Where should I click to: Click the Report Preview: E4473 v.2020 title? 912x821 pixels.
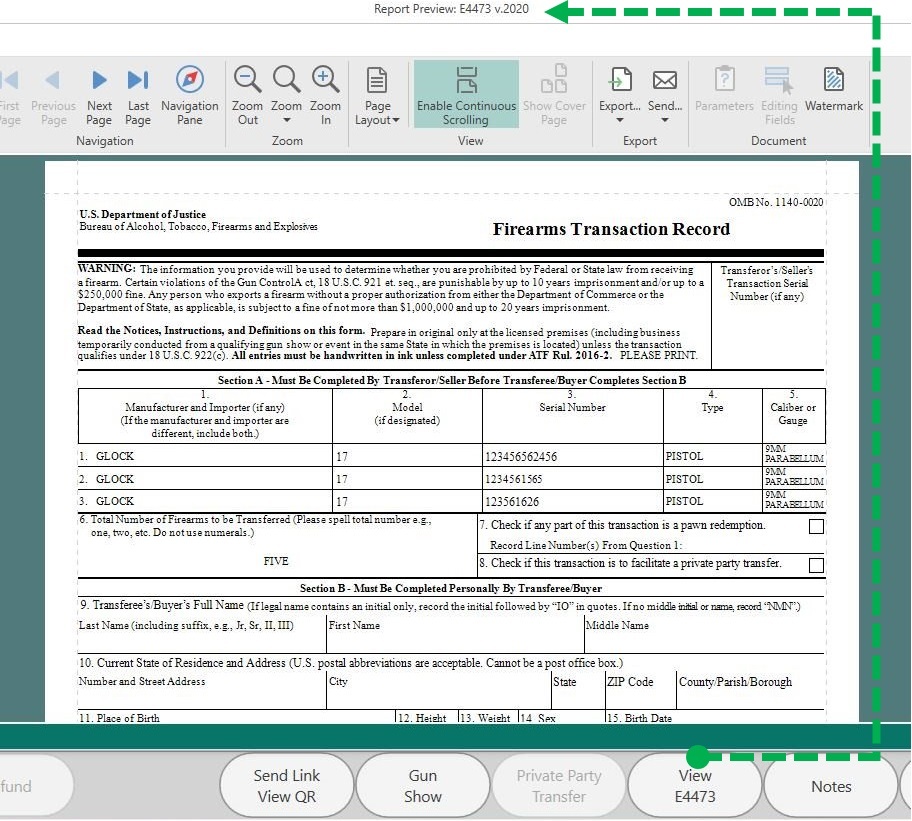[451, 9]
